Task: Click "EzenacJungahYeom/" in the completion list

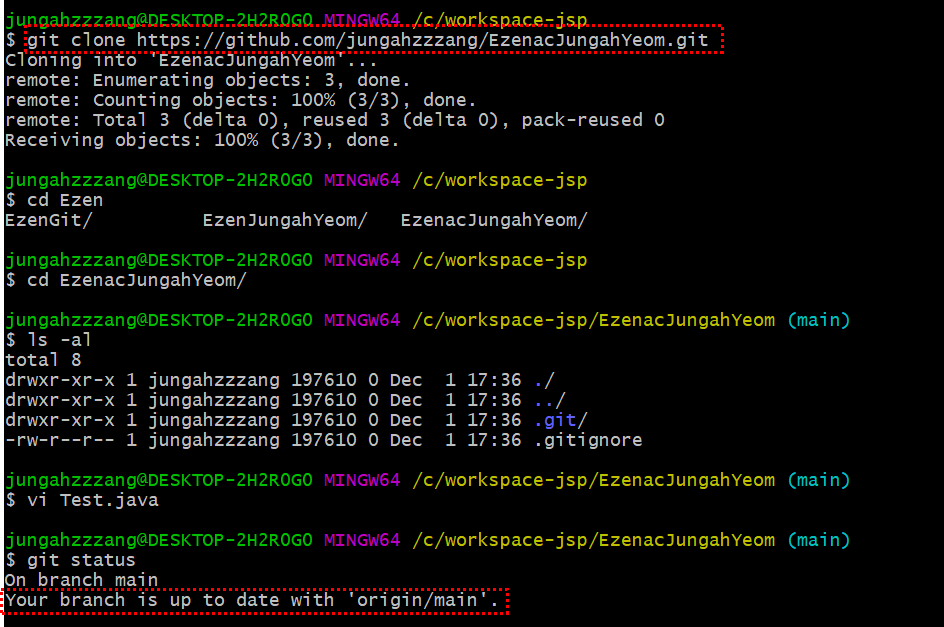Action: click(x=494, y=220)
